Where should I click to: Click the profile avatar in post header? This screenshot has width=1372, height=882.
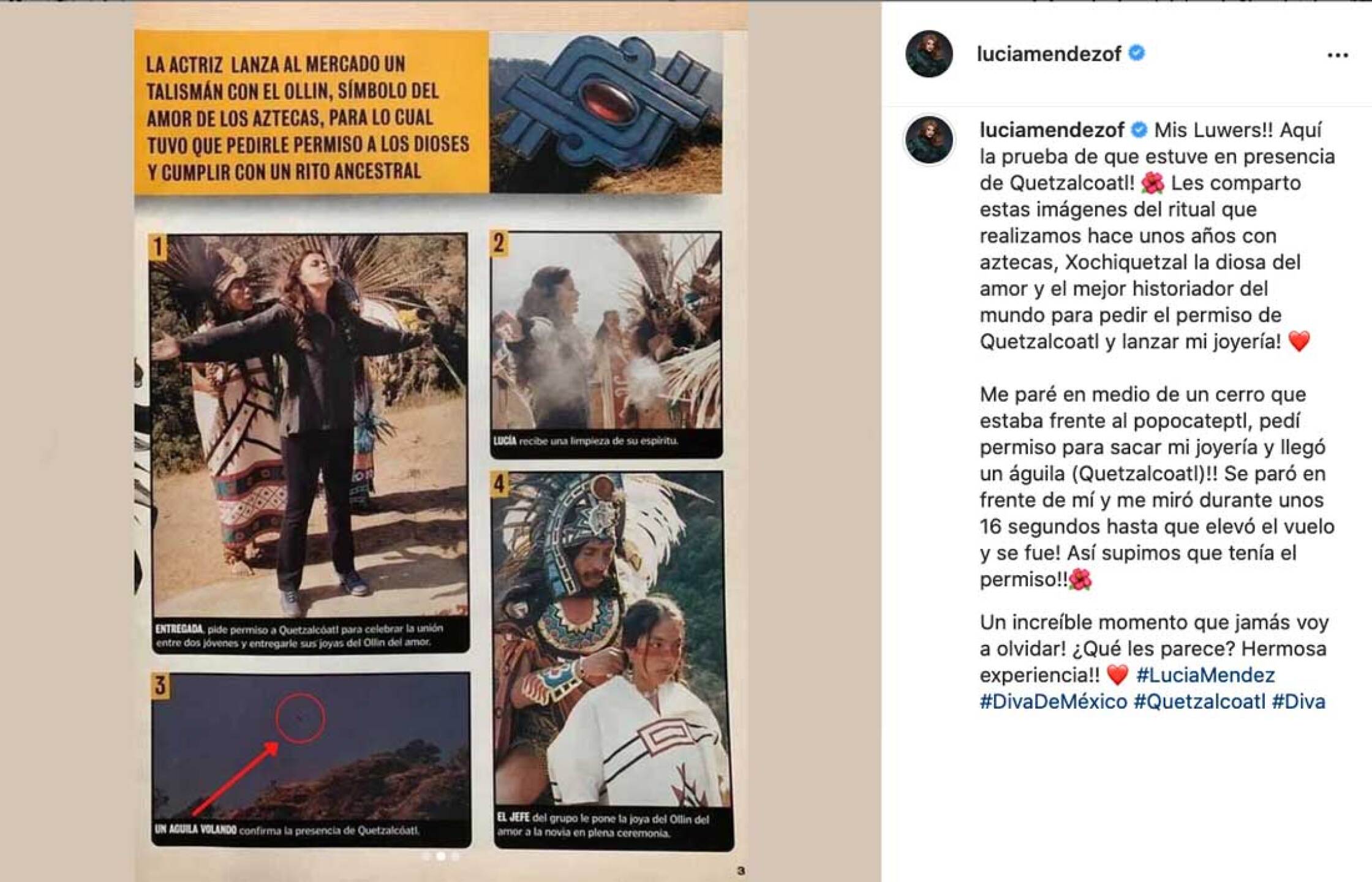pyautogui.click(x=929, y=54)
